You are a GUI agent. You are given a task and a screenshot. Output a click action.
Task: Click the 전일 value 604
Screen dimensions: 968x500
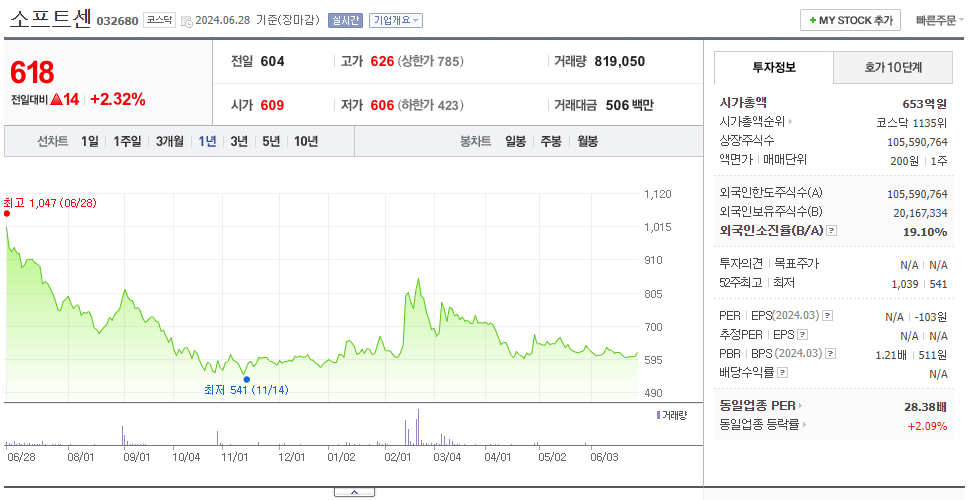[x=272, y=62]
